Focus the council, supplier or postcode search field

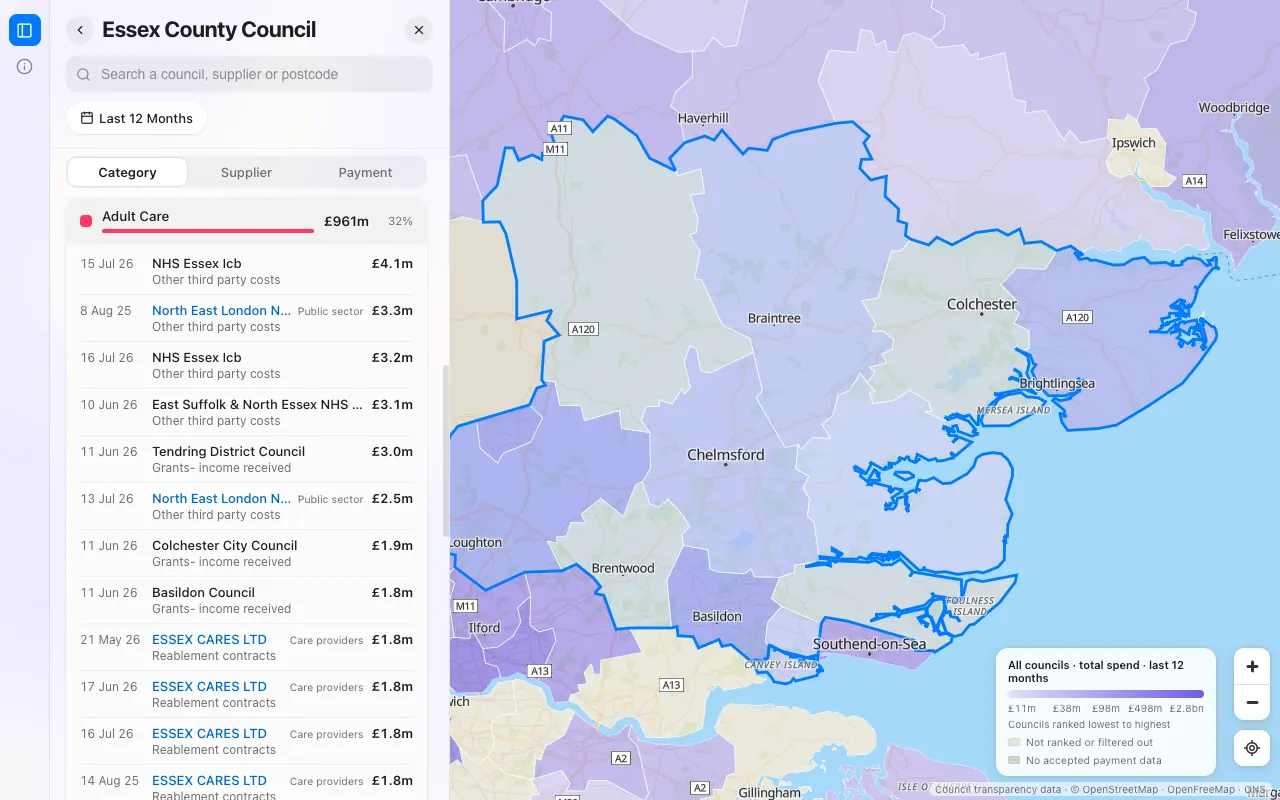tap(249, 74)
